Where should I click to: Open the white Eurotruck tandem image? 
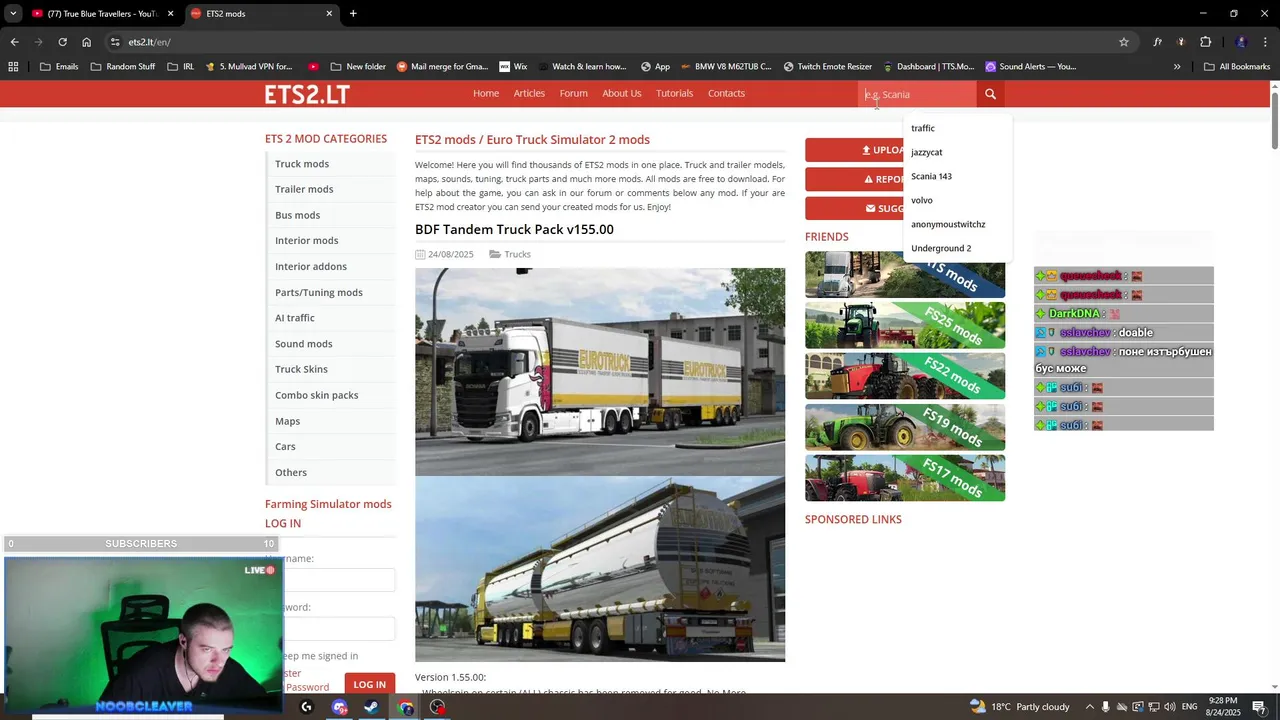tap(600, 371)
